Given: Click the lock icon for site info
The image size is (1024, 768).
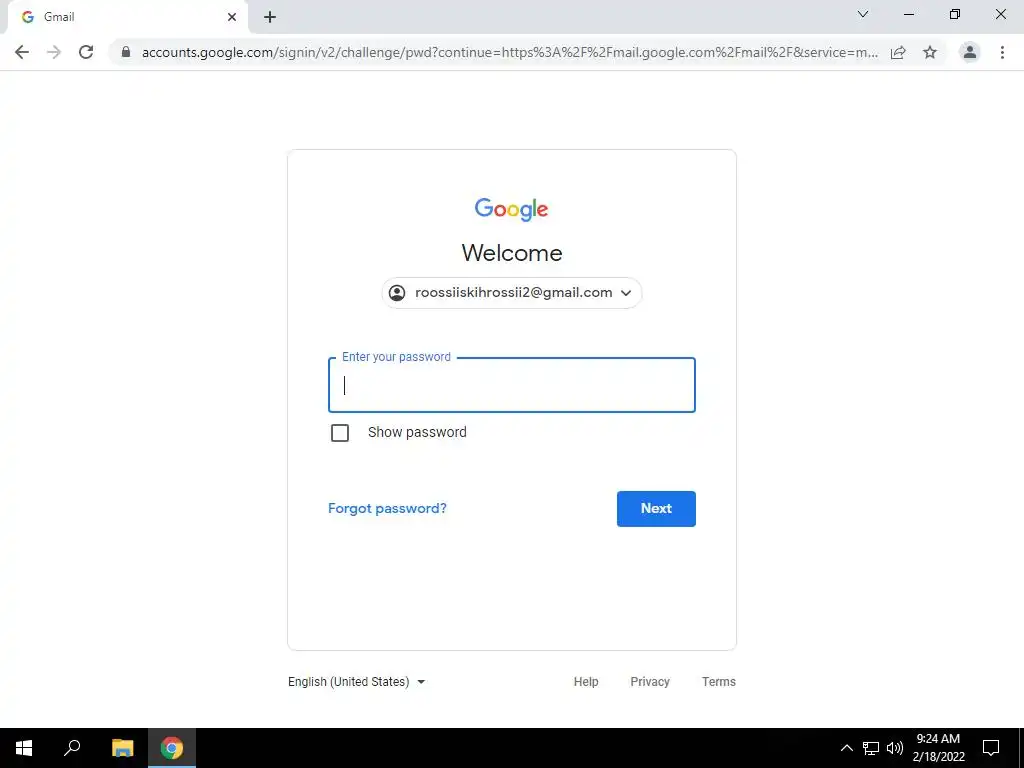Looking at the screenshot, I should click(126, 52).
